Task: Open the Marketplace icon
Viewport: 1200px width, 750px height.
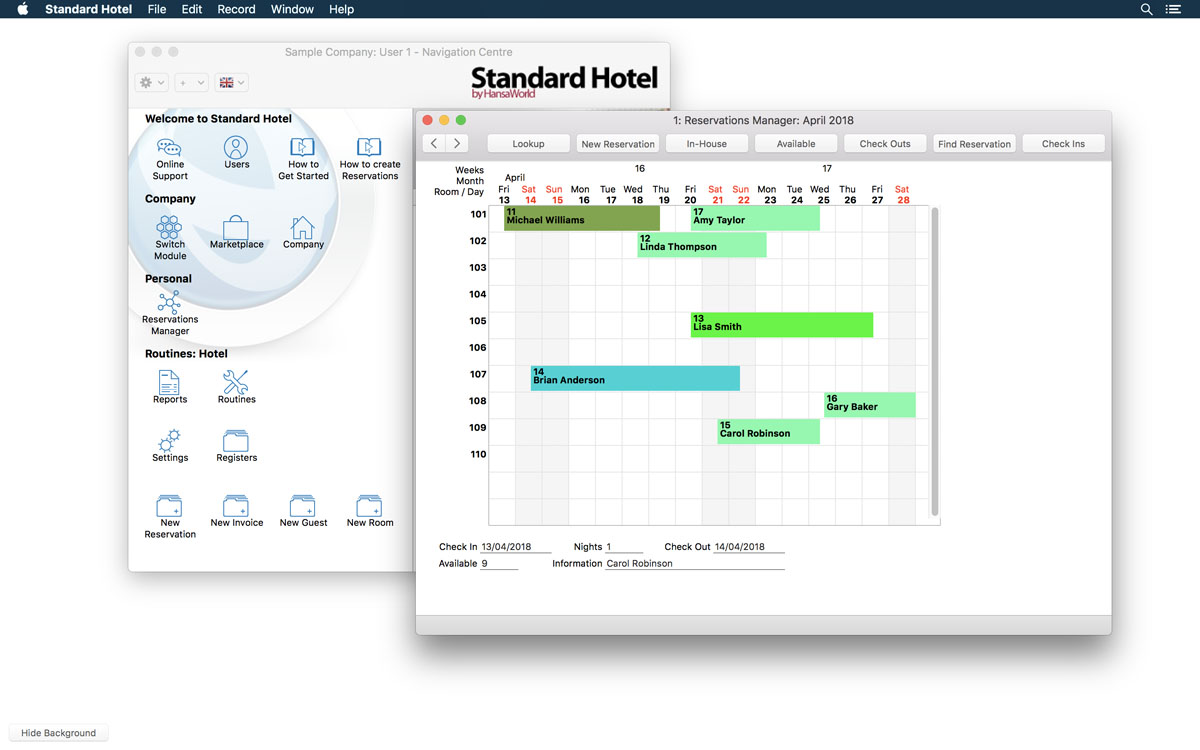Action: [237, 228]
